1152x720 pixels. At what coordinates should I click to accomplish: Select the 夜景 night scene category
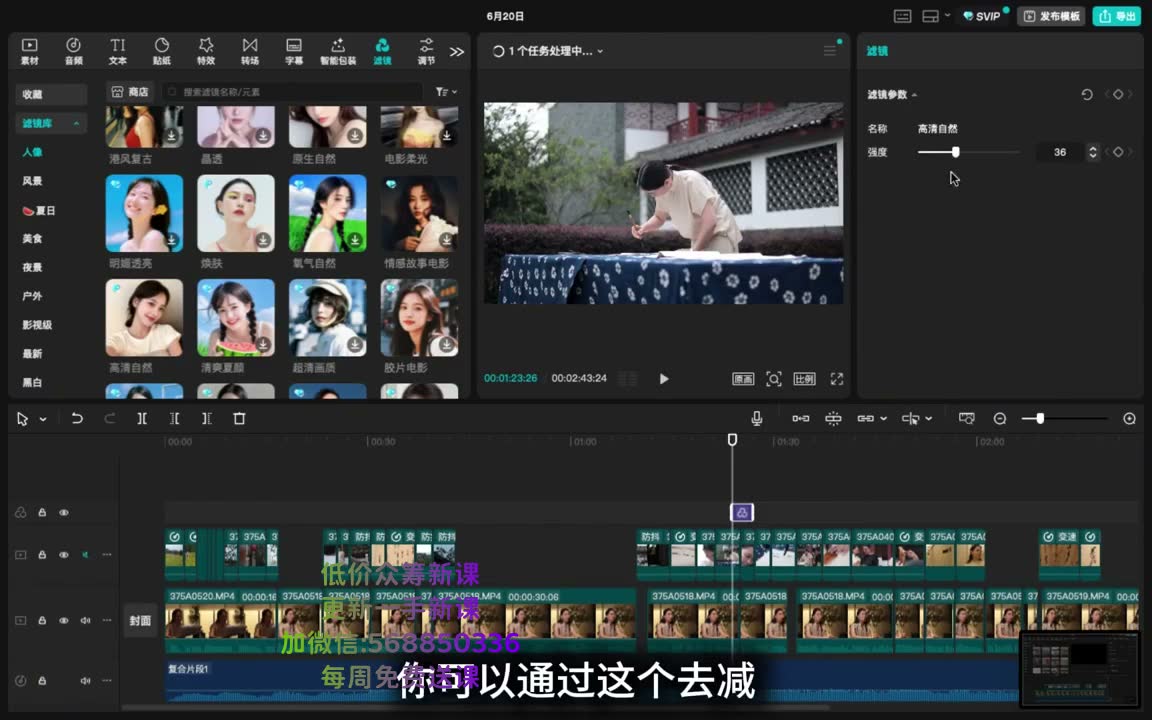point(32,267)
